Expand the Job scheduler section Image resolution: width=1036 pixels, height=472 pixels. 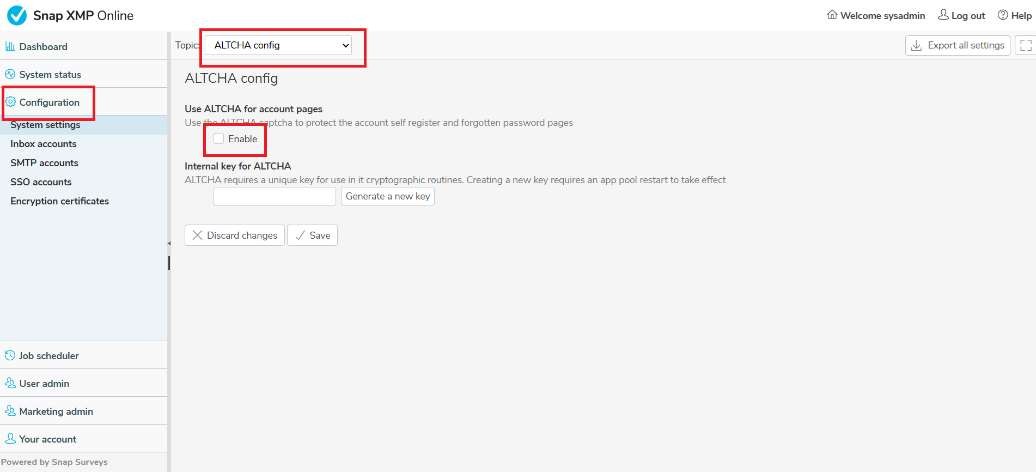(x=48, y=355)
